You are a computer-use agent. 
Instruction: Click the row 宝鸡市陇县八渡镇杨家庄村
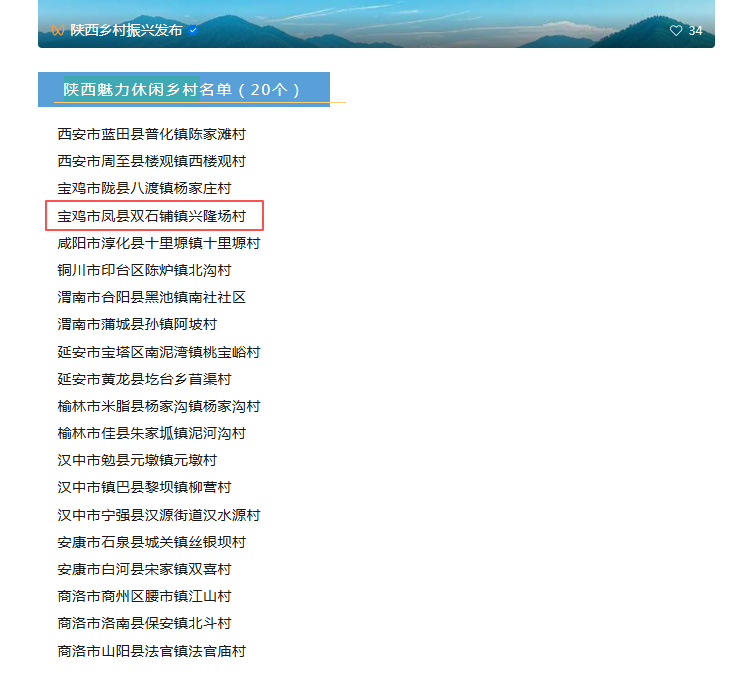click(145, 188)
